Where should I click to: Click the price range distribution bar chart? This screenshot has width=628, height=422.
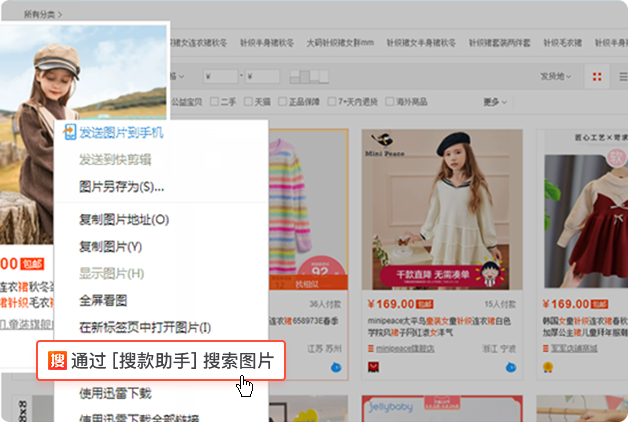pos(309,76)
